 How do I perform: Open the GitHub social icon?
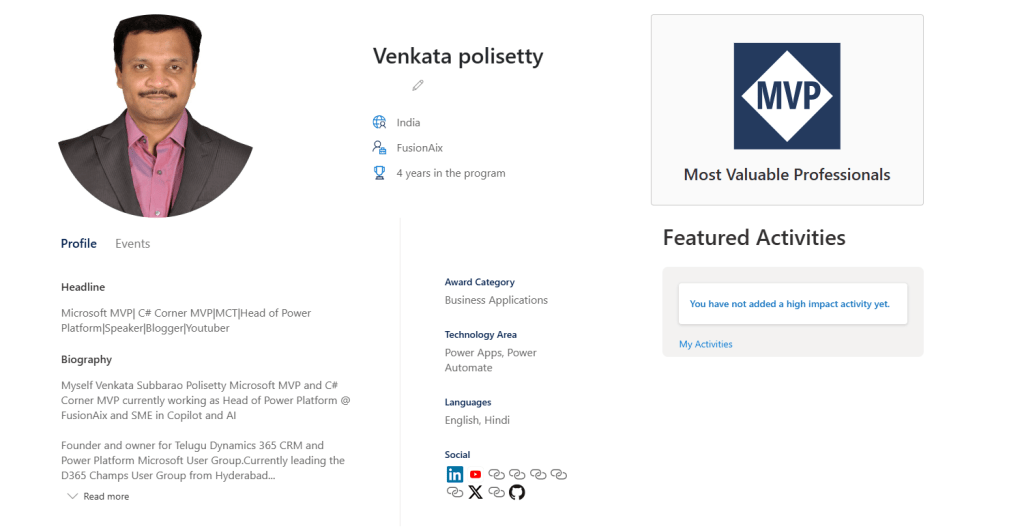click(x=517, y=492)
